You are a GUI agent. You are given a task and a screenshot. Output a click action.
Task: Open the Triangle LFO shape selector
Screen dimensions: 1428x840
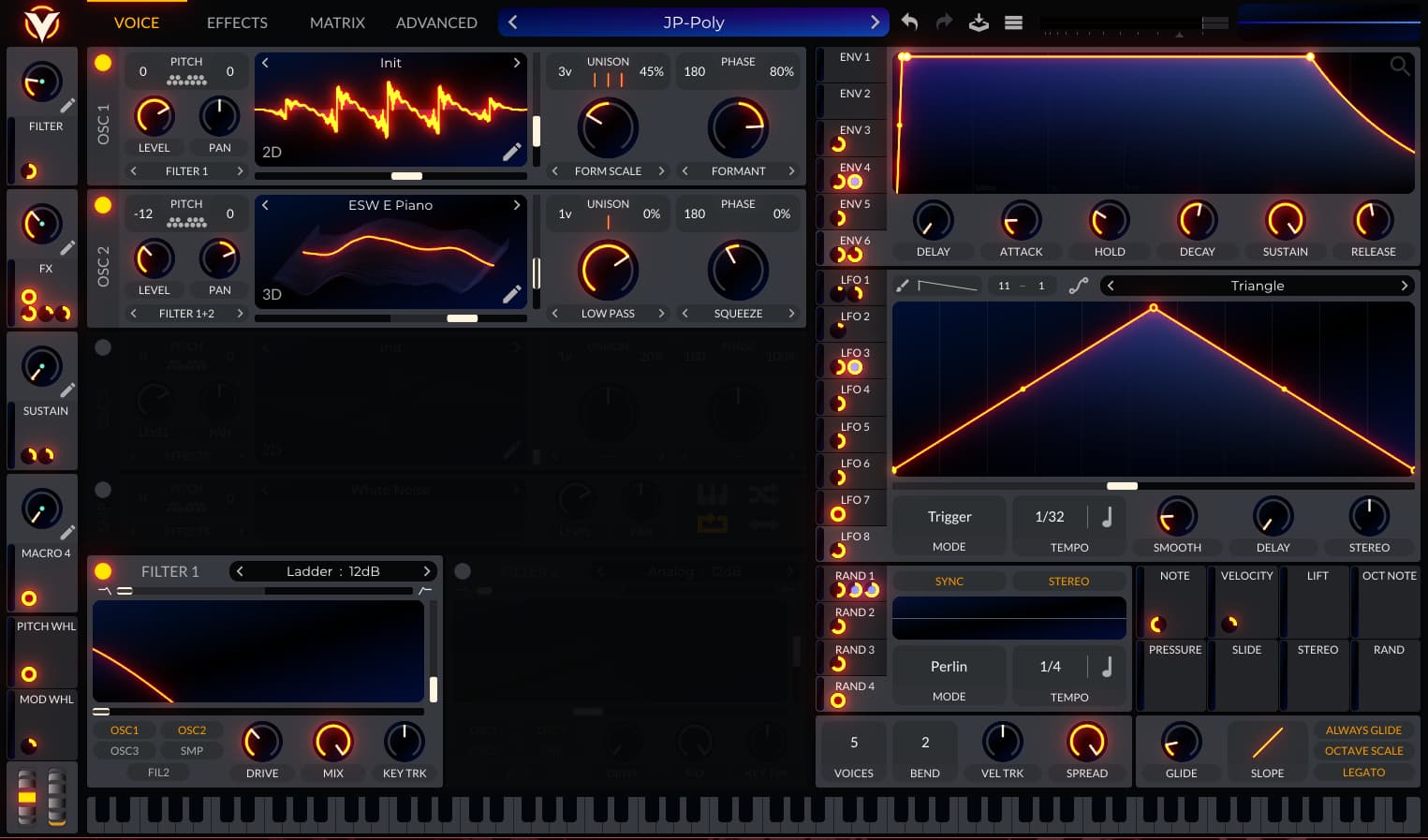(1257, 286)
